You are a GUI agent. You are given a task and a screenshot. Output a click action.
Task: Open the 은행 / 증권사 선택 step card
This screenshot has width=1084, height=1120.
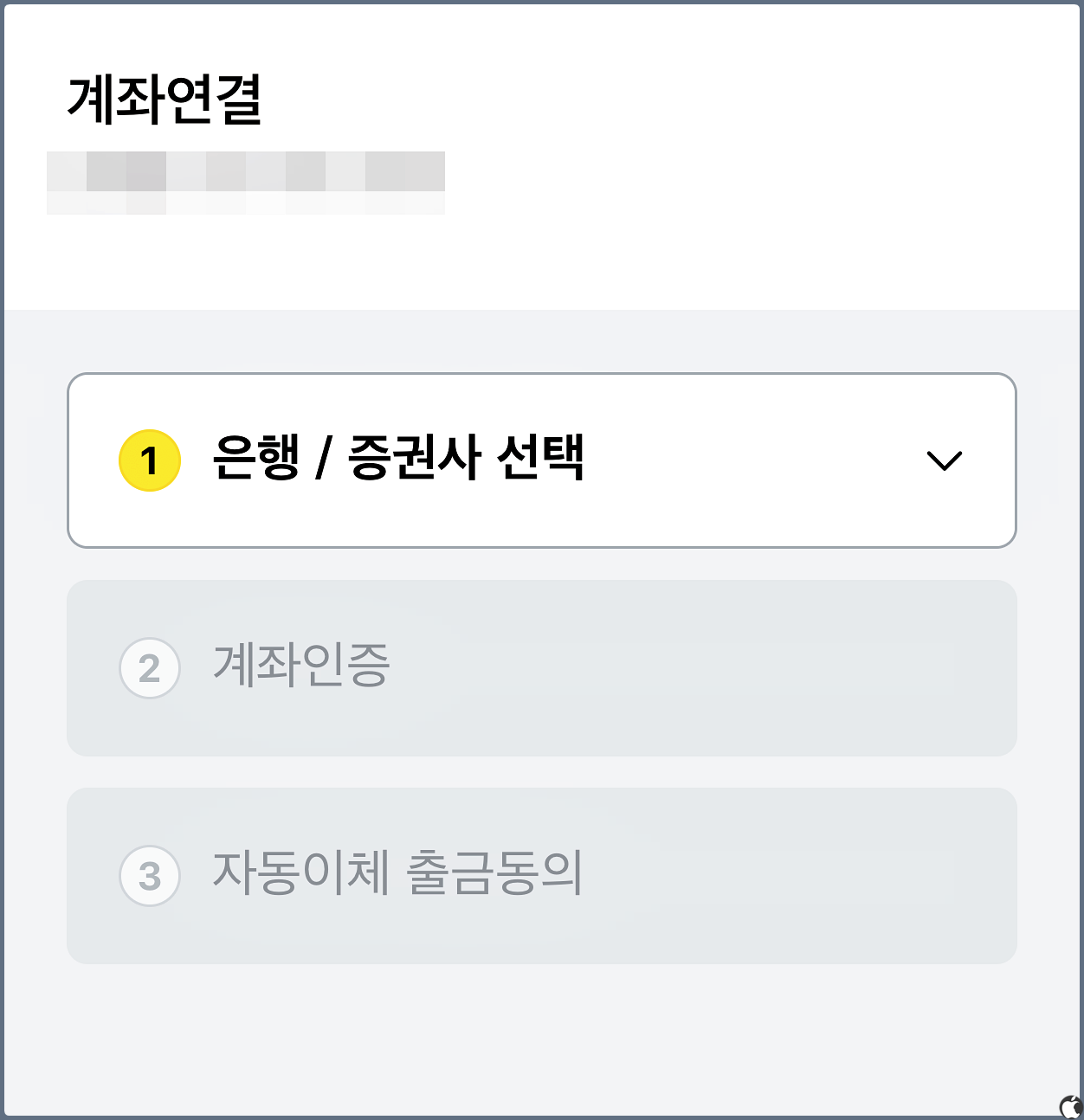[x=542, y=460]
